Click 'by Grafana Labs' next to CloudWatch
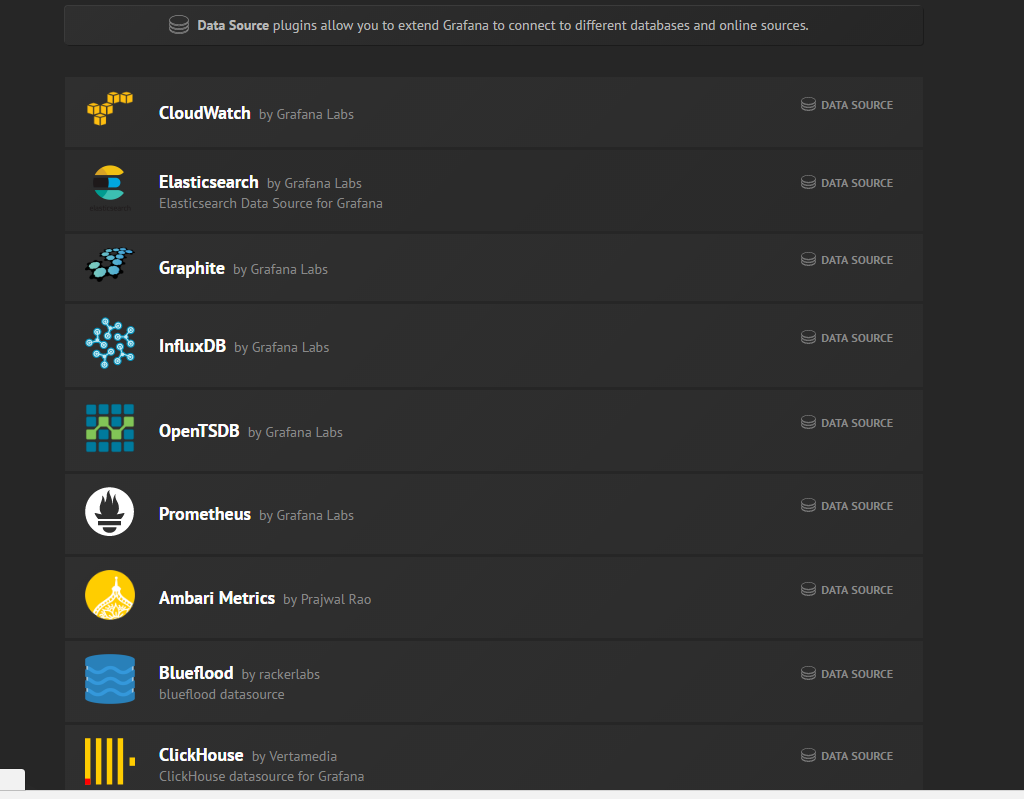This screenshot has height=799, width=1024. point(306,114)
